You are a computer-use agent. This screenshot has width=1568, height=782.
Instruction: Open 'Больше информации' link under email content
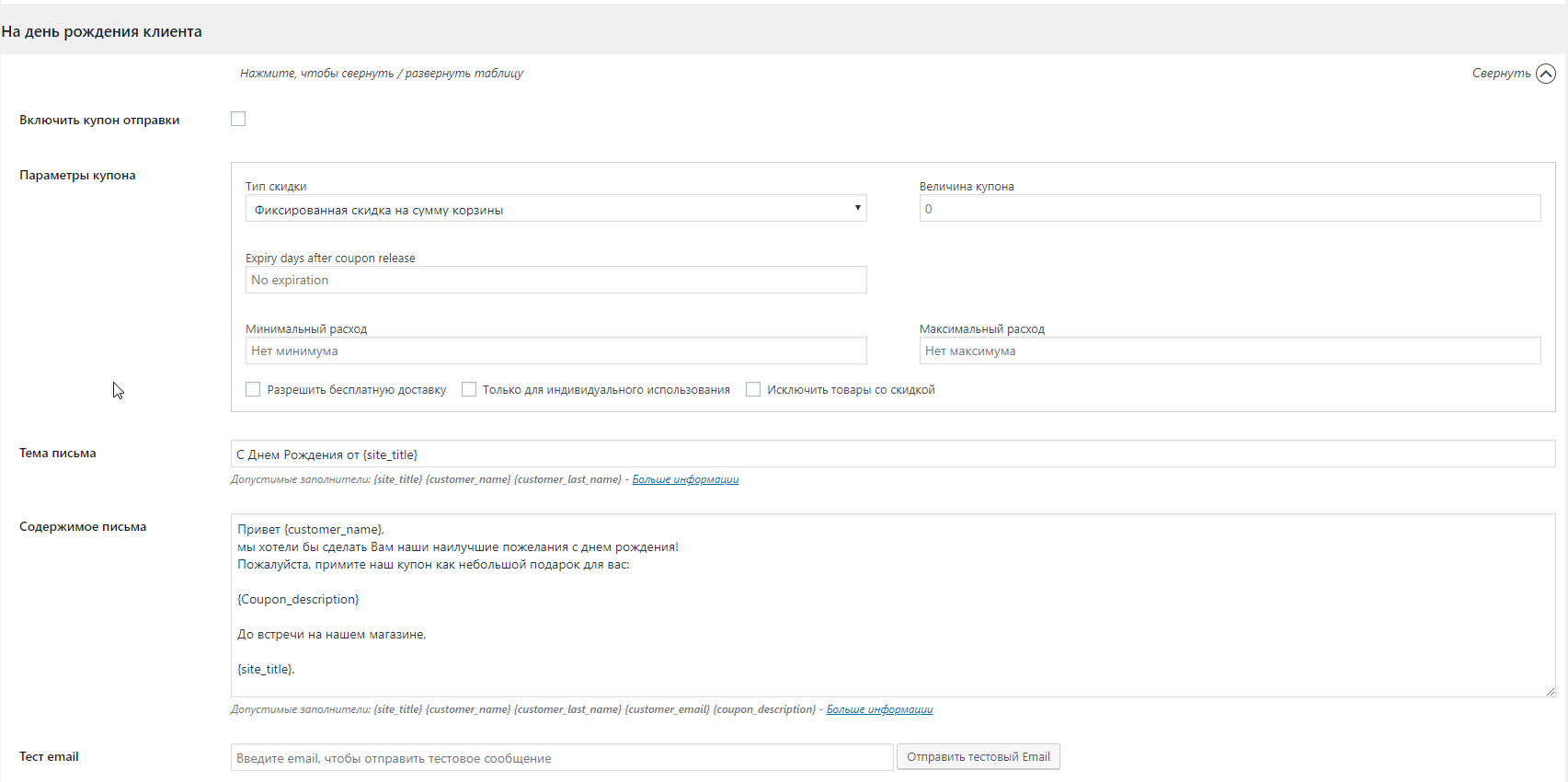coord(879,709)
